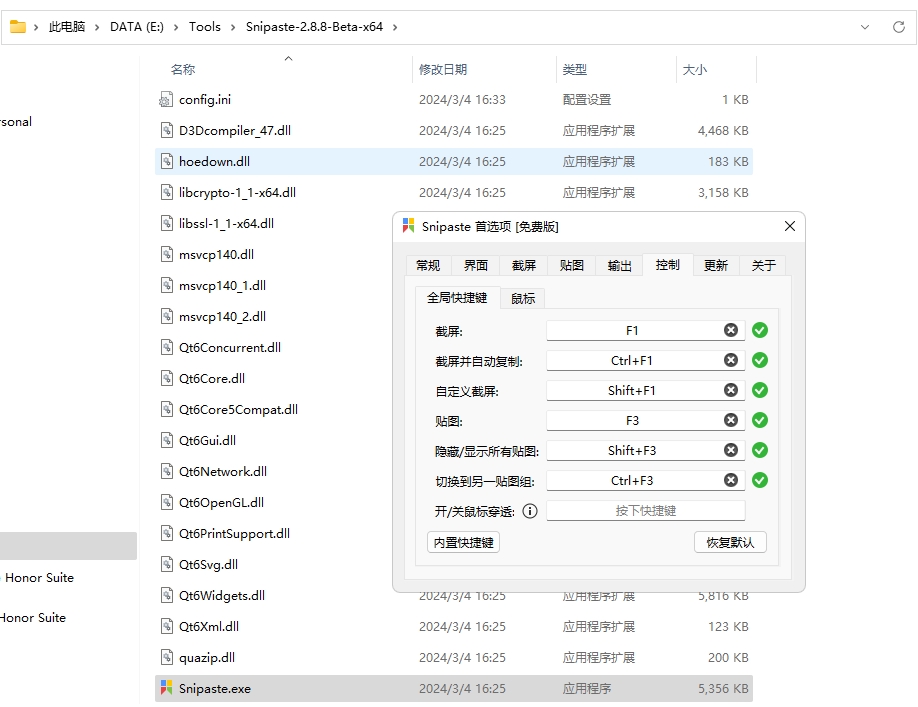Screen dimensions: 918x707
Task: Click the hoedown.dll file icon
Action: 167,161
